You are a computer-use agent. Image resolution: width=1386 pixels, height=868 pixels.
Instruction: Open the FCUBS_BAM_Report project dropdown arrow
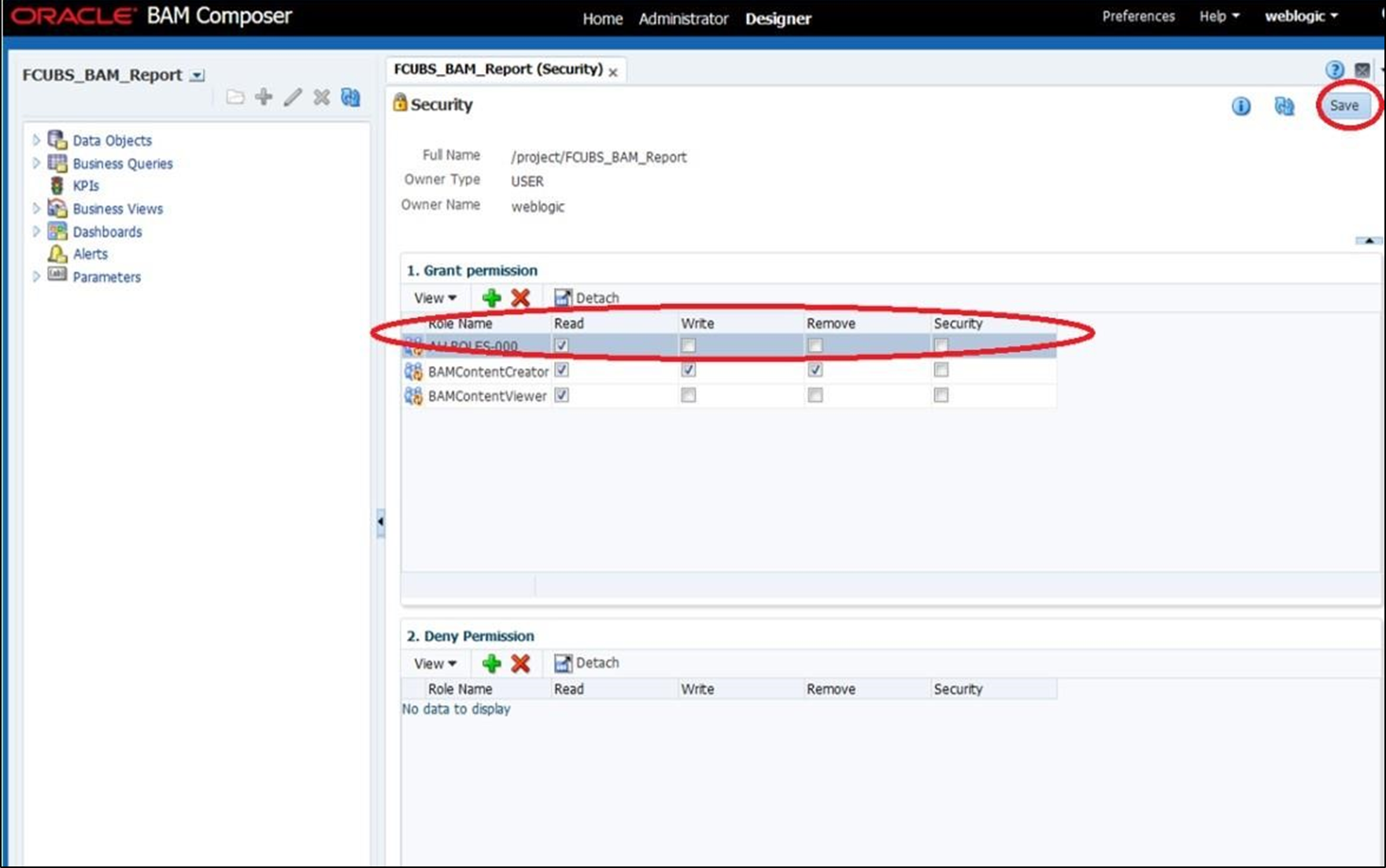[197, 76]
